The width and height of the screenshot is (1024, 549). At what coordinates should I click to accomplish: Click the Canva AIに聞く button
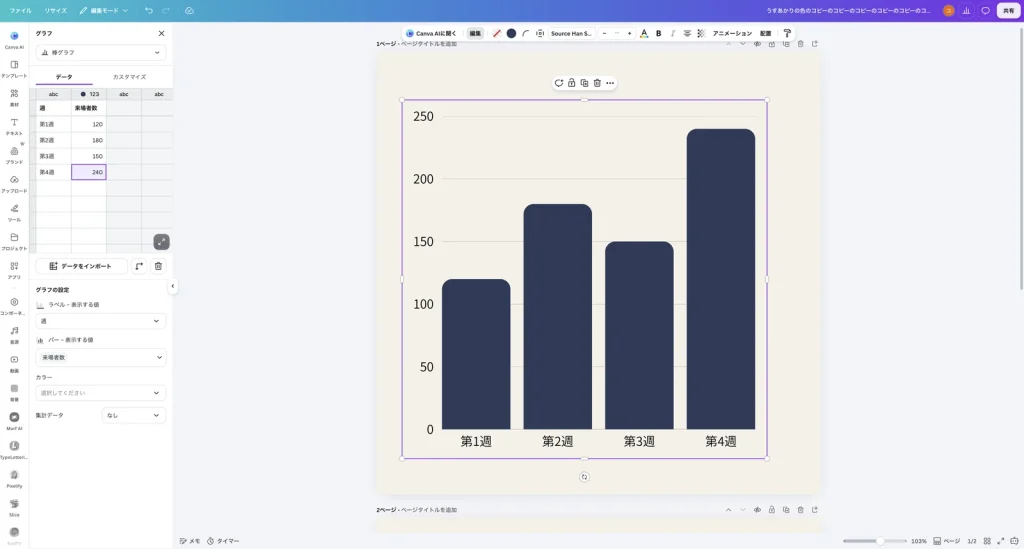[x=431, y=33]
